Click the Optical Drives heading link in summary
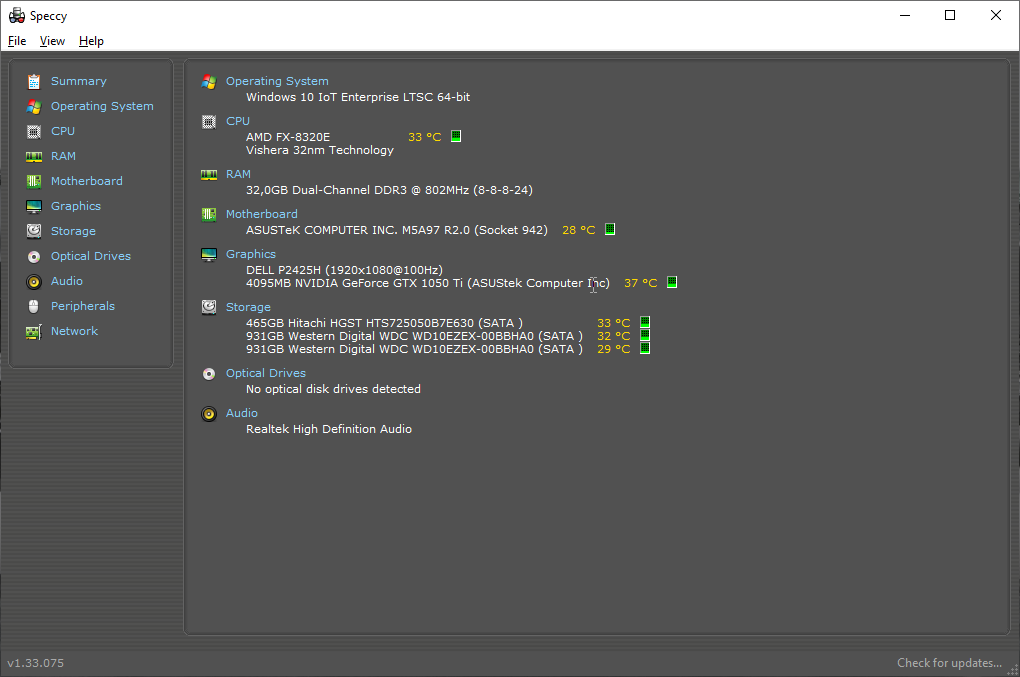The width and height of the screenshot is (1020, 677). pos(265,373)
